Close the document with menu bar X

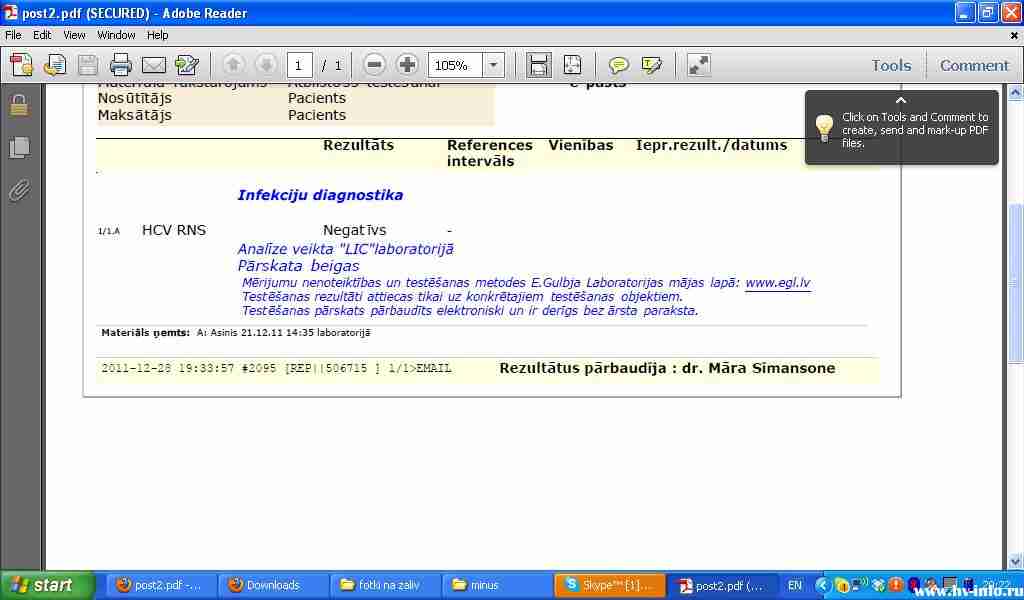click(1014, 36)
